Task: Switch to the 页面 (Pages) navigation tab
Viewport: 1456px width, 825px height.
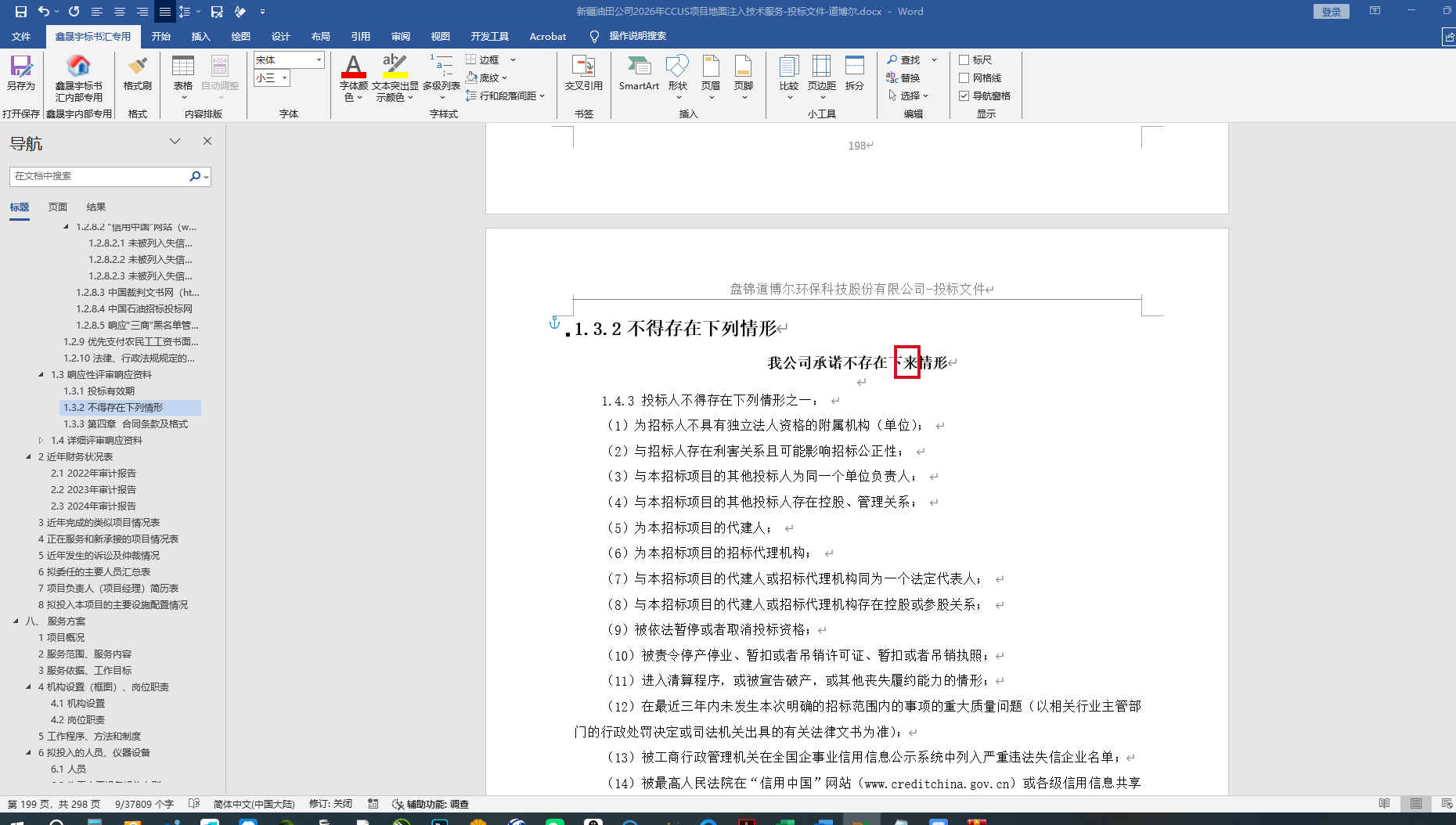Action: pyautogui.click(x=58, y=207)
